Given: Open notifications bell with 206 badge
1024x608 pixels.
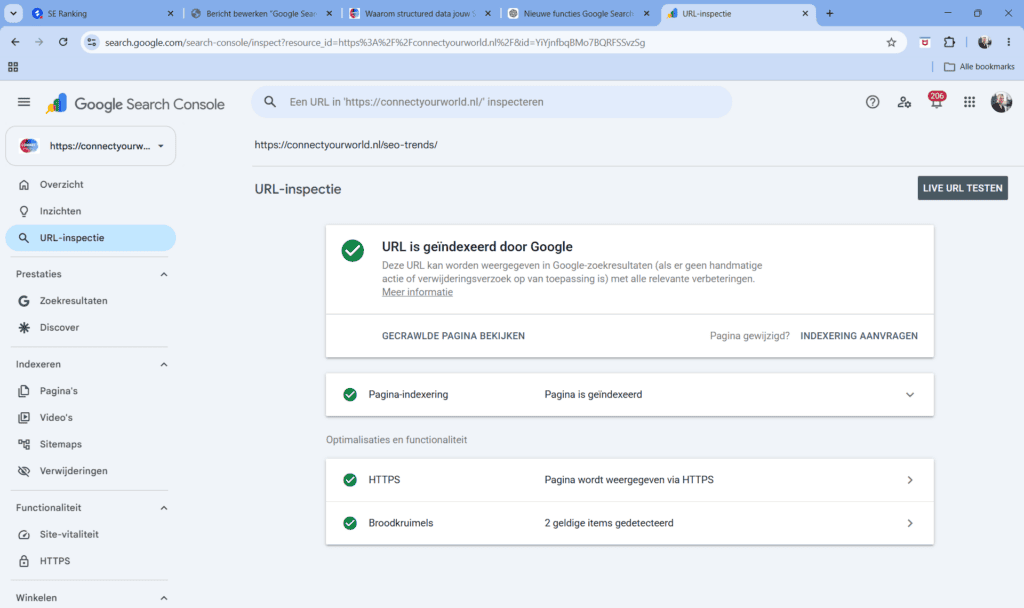Looking at the screenshot, I should pyautogui.click(x=936, y=101).
